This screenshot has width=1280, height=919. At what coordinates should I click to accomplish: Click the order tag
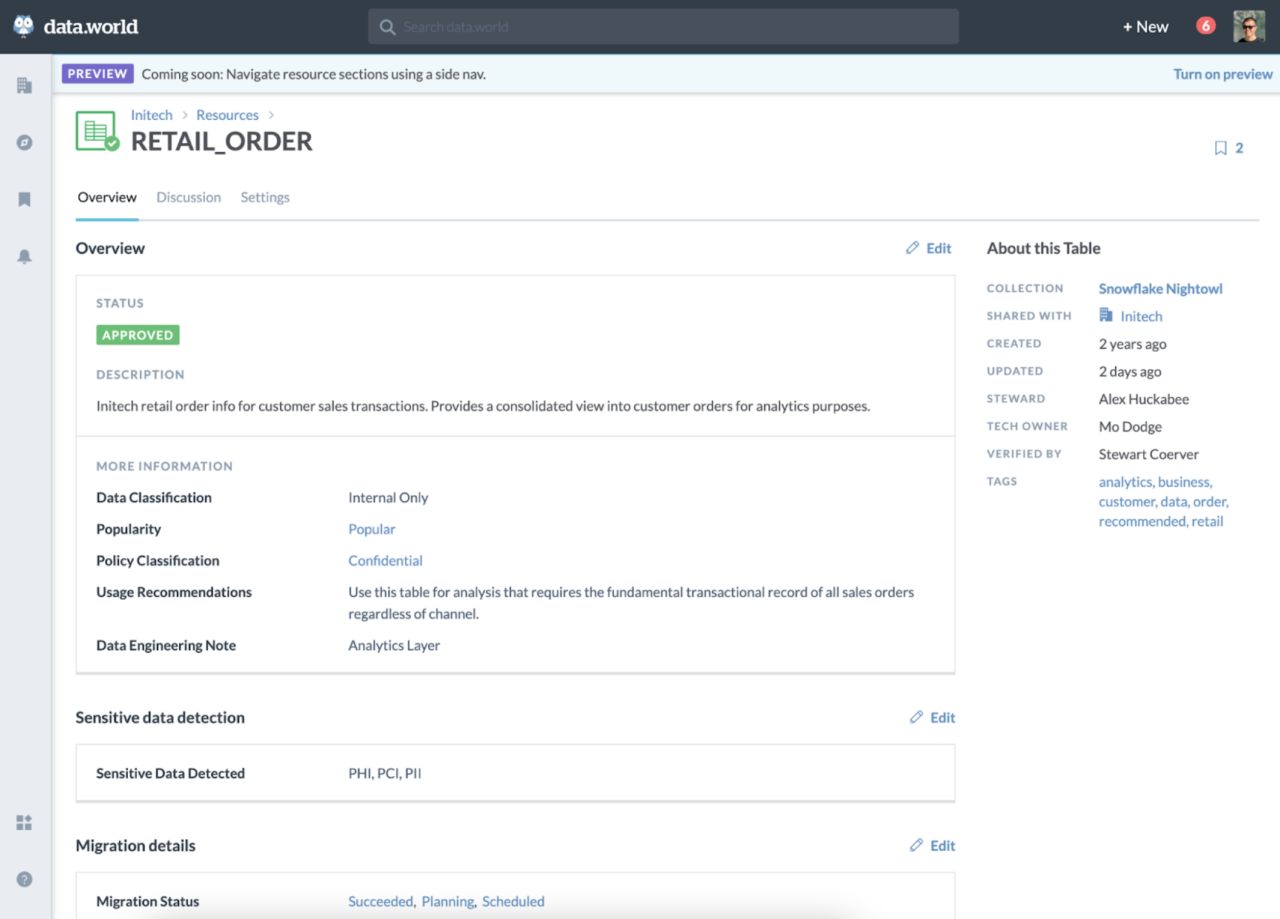pos(1208,502)
